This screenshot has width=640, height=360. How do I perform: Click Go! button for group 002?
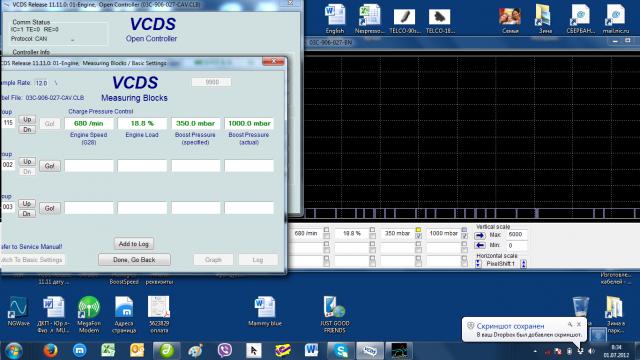49,166
